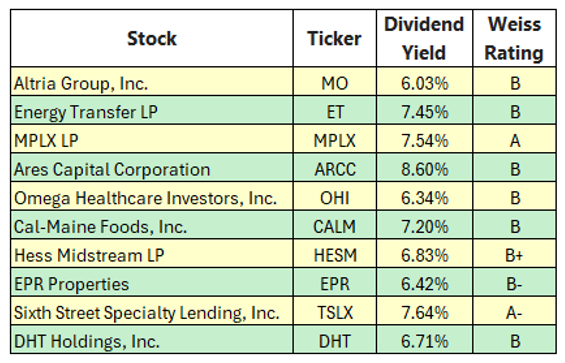
Task: Select the MPLX ticker cell
Action: 335,139
